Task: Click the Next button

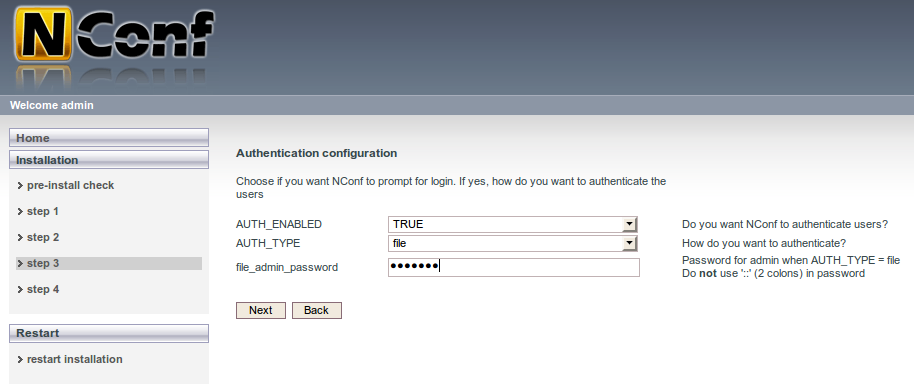Action: click(261, 310)
